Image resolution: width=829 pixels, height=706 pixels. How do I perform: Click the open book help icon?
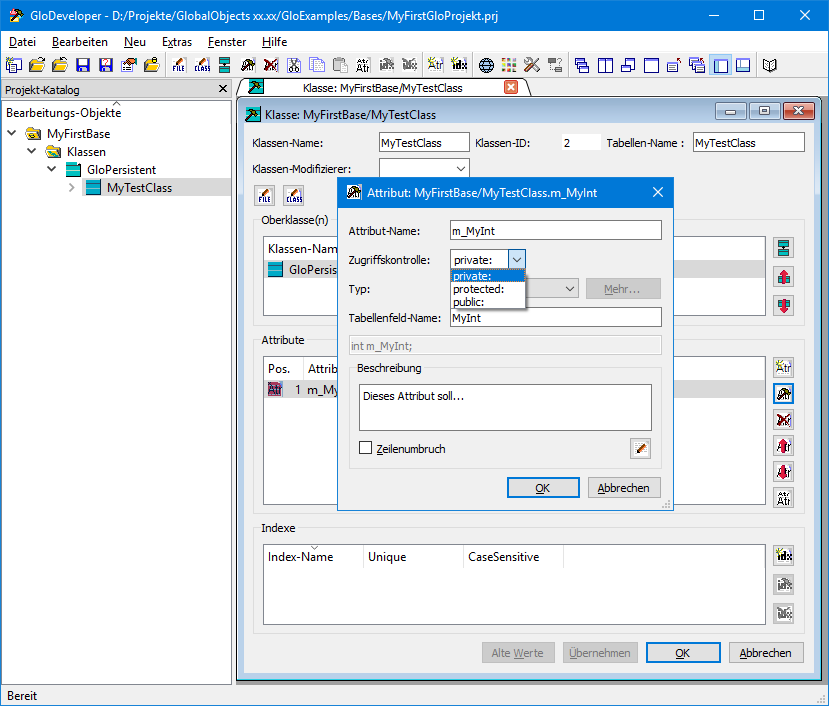point(769,65)
